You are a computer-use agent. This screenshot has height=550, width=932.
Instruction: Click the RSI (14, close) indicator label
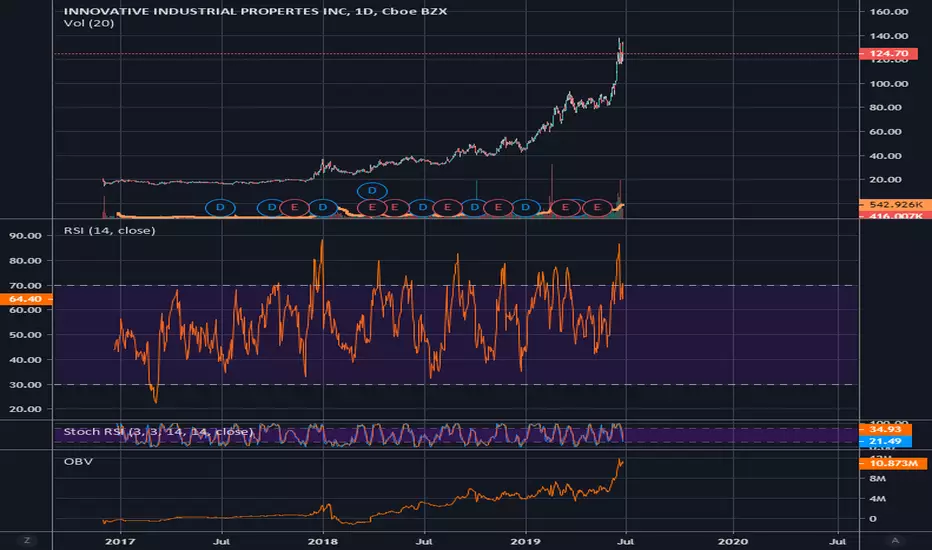tap(109, 230)
